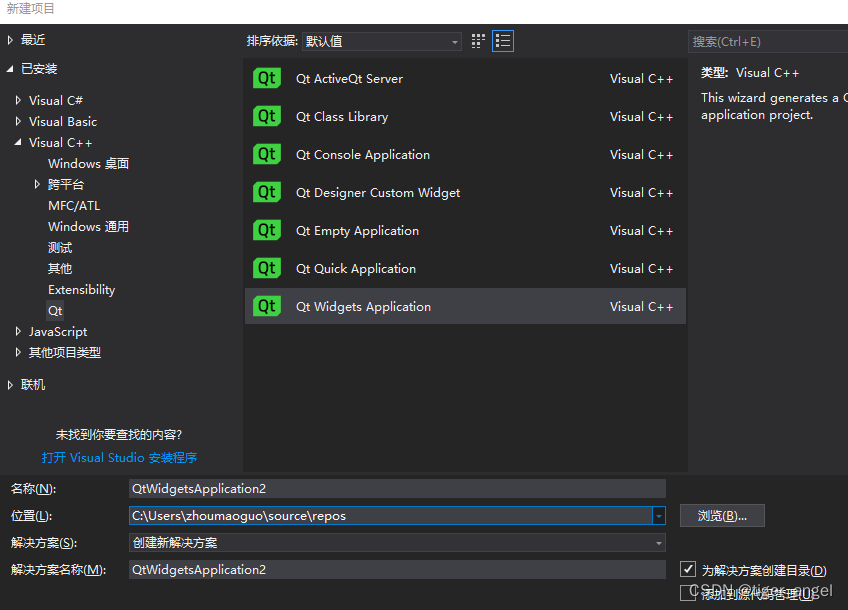Collapse the 已安装 section
Viewport: 848px width, 610px height.
(10, 69)
